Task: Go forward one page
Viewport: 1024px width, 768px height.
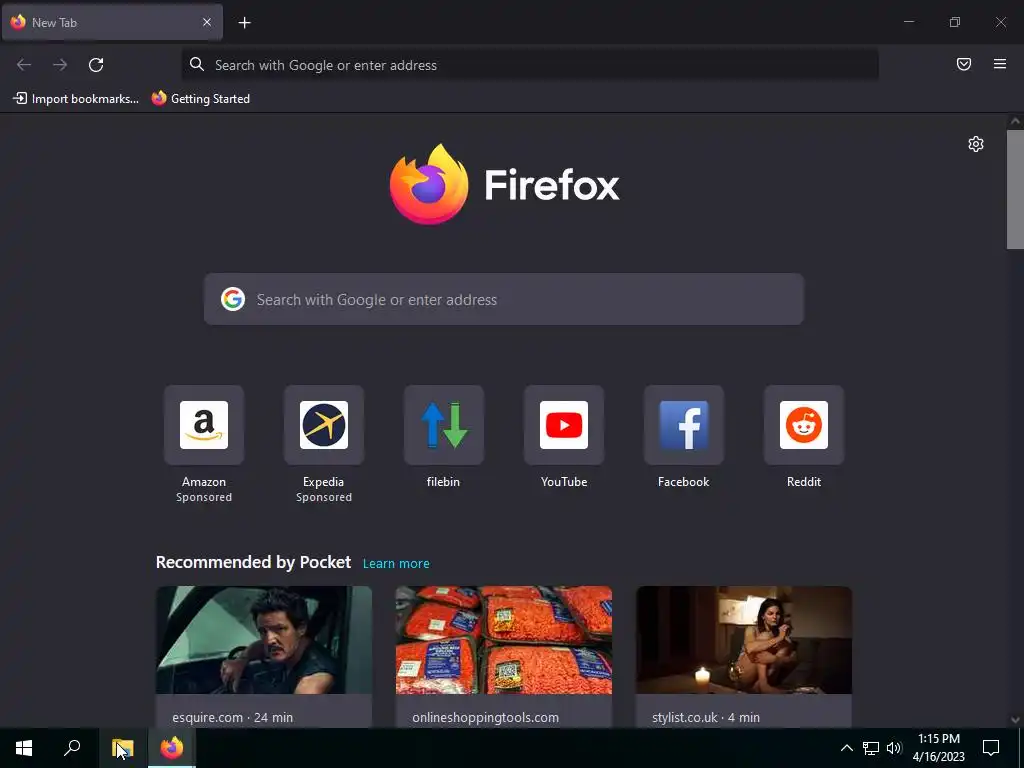Action: pyautogui.click(x=60, y=65)
